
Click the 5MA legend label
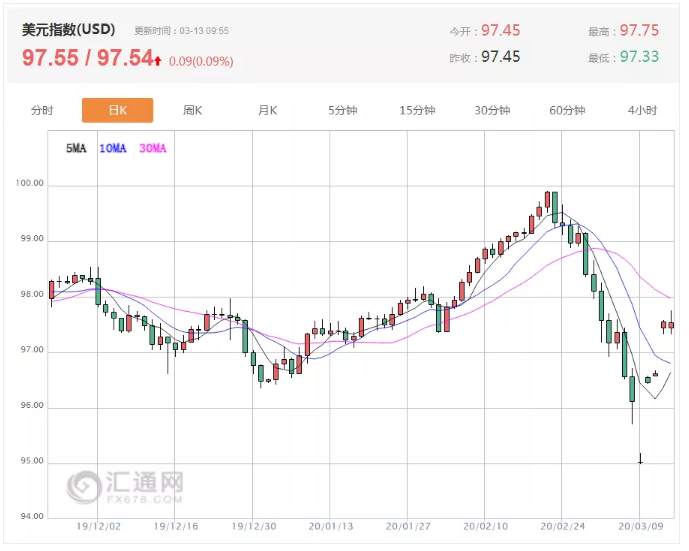click(76, 148)
